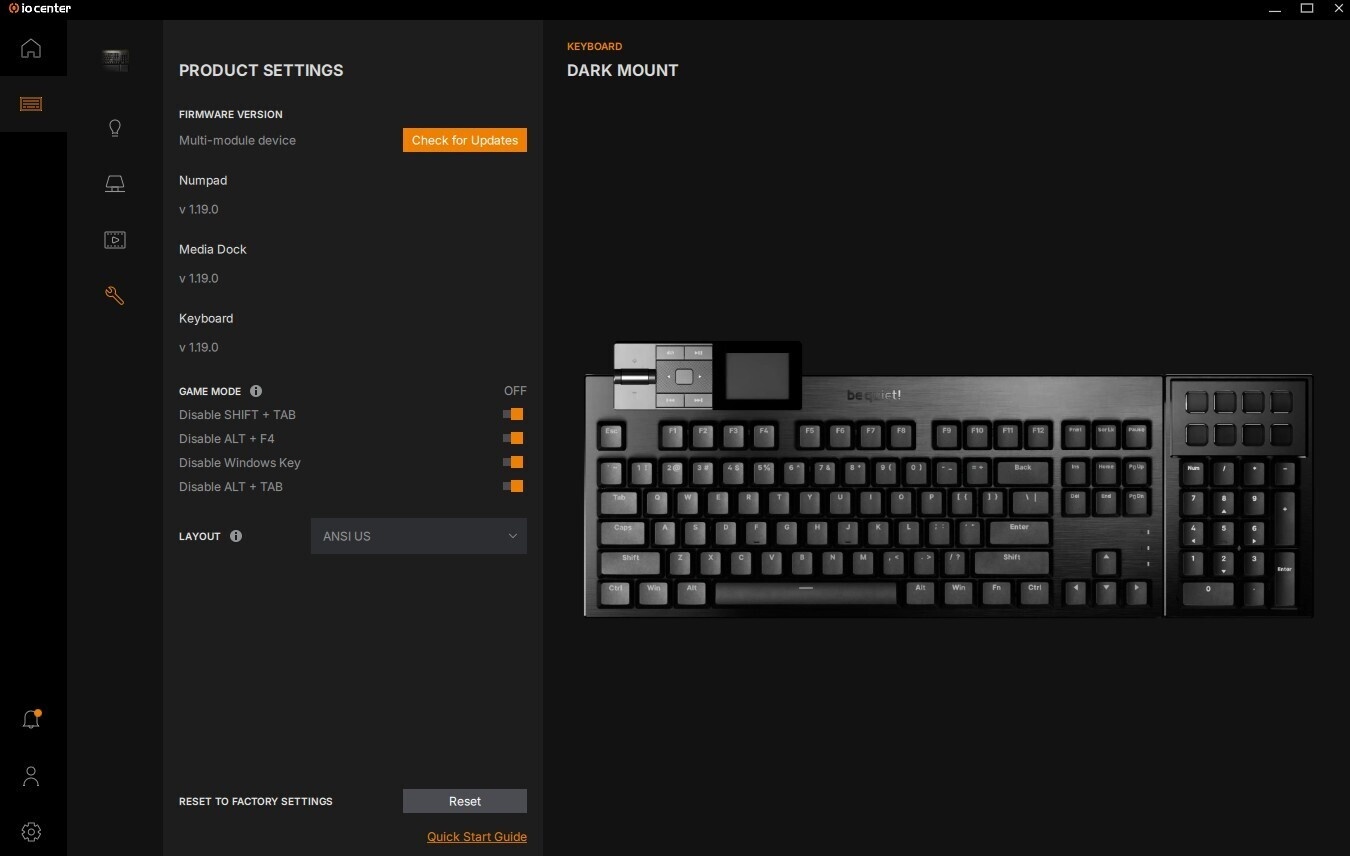
Task: Open notifications bell icon
Action: [31, 719]
